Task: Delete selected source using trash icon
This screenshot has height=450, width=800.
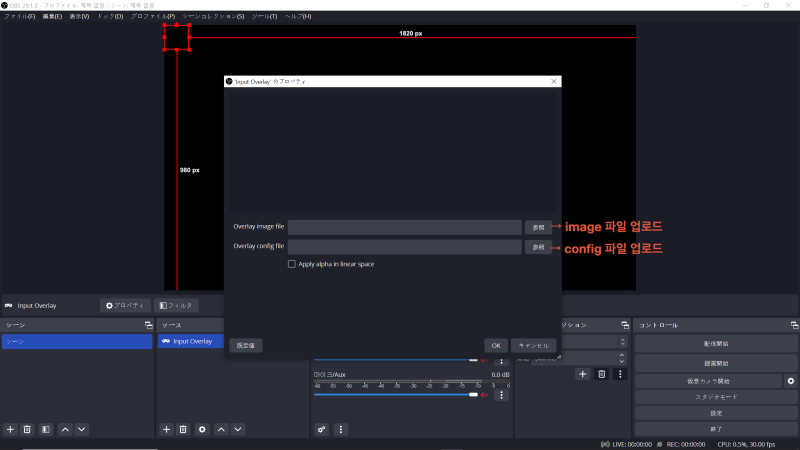Action: (183, 429)
